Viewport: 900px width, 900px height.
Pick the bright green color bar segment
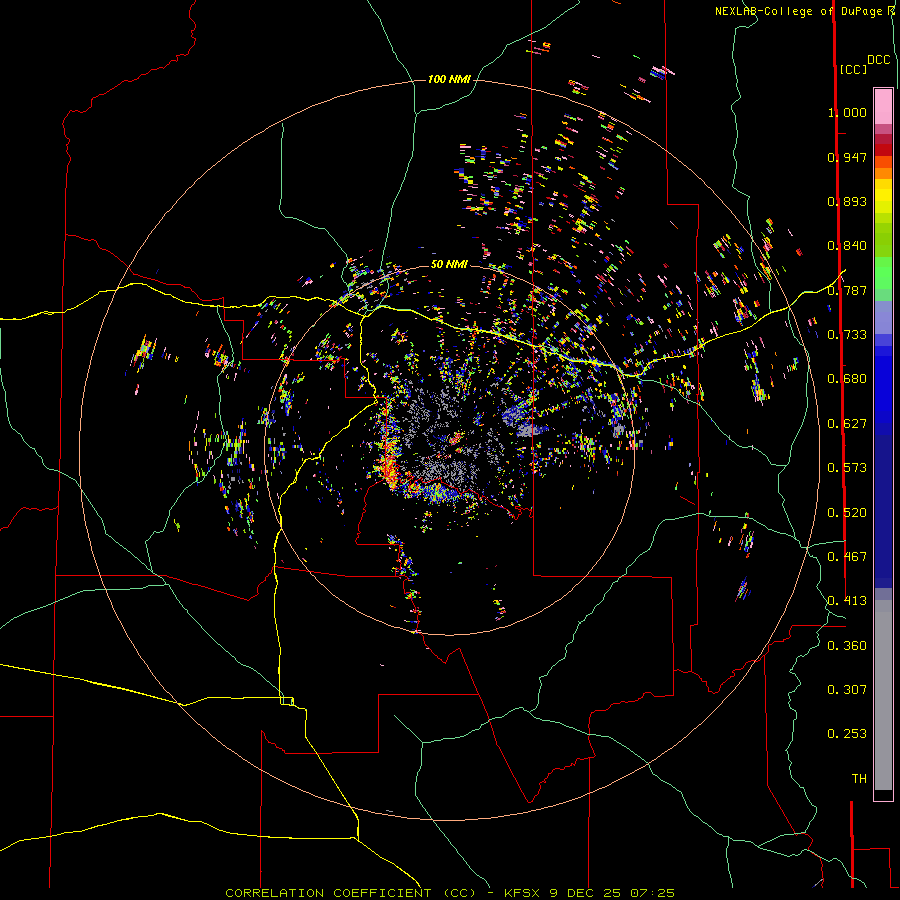point(883,273)
